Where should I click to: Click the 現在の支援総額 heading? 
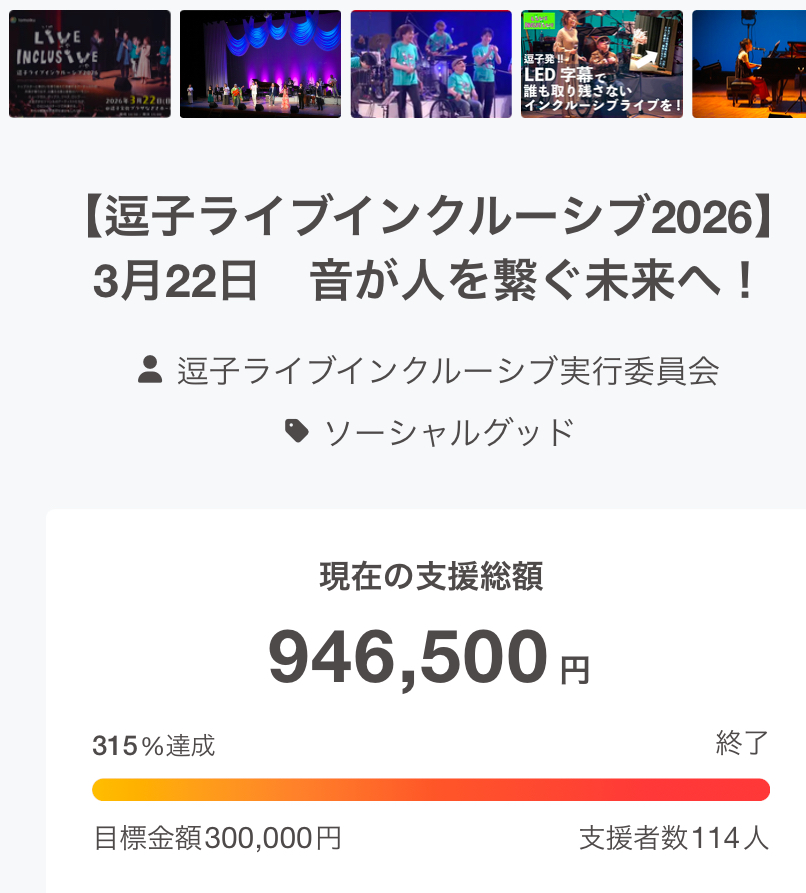point(431,576)
